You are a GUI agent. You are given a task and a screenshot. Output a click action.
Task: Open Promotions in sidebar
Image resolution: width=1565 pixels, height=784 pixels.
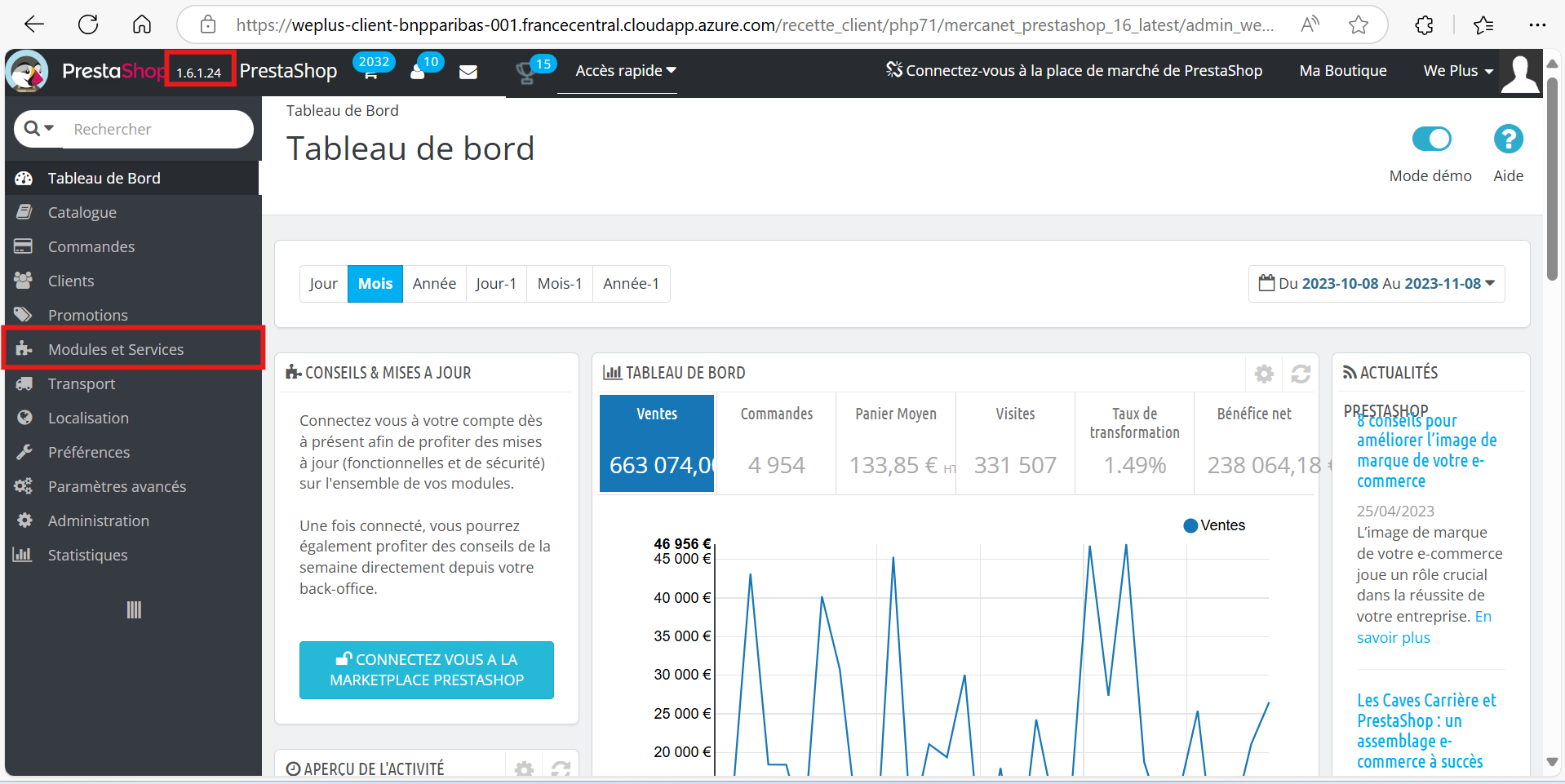coord(132,315)
